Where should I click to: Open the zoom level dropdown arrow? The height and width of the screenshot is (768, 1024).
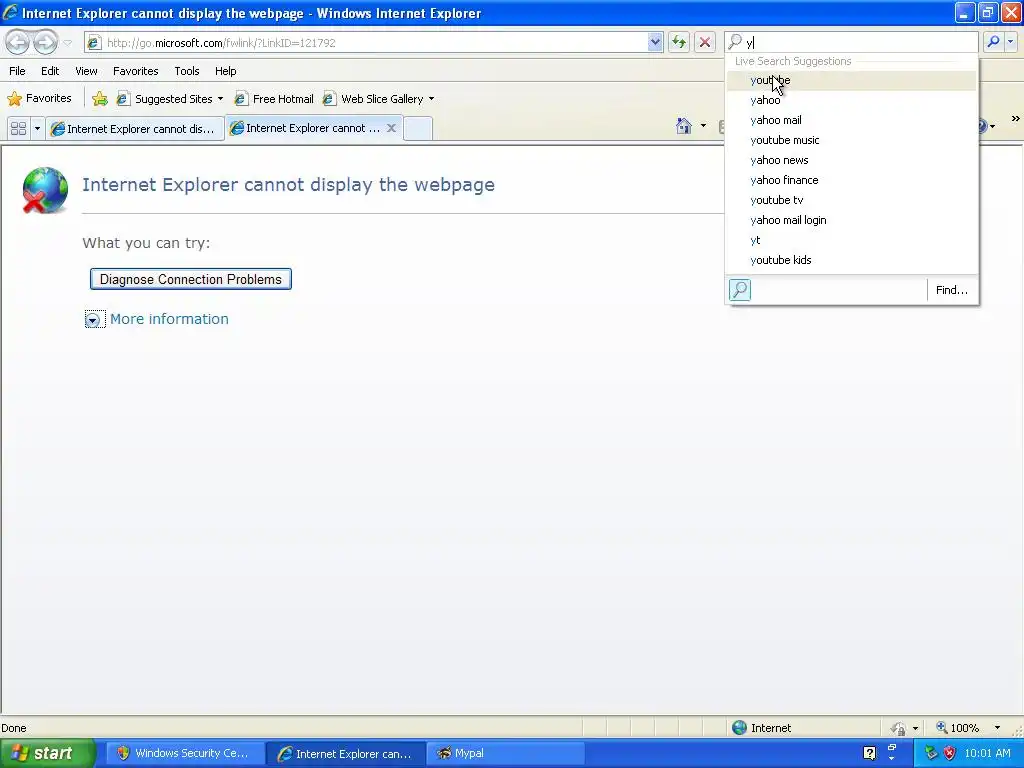click(x=997, y=728)
